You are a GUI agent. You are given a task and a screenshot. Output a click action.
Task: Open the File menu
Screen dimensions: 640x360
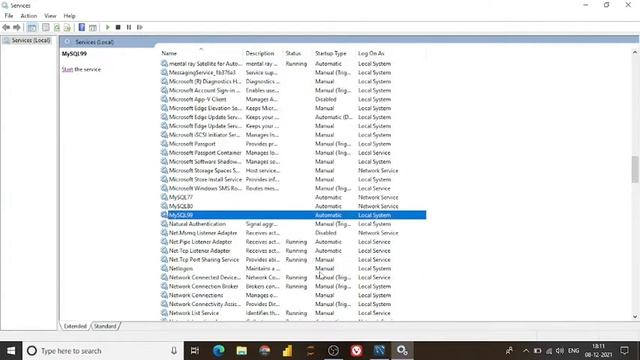tap(9, 16)
